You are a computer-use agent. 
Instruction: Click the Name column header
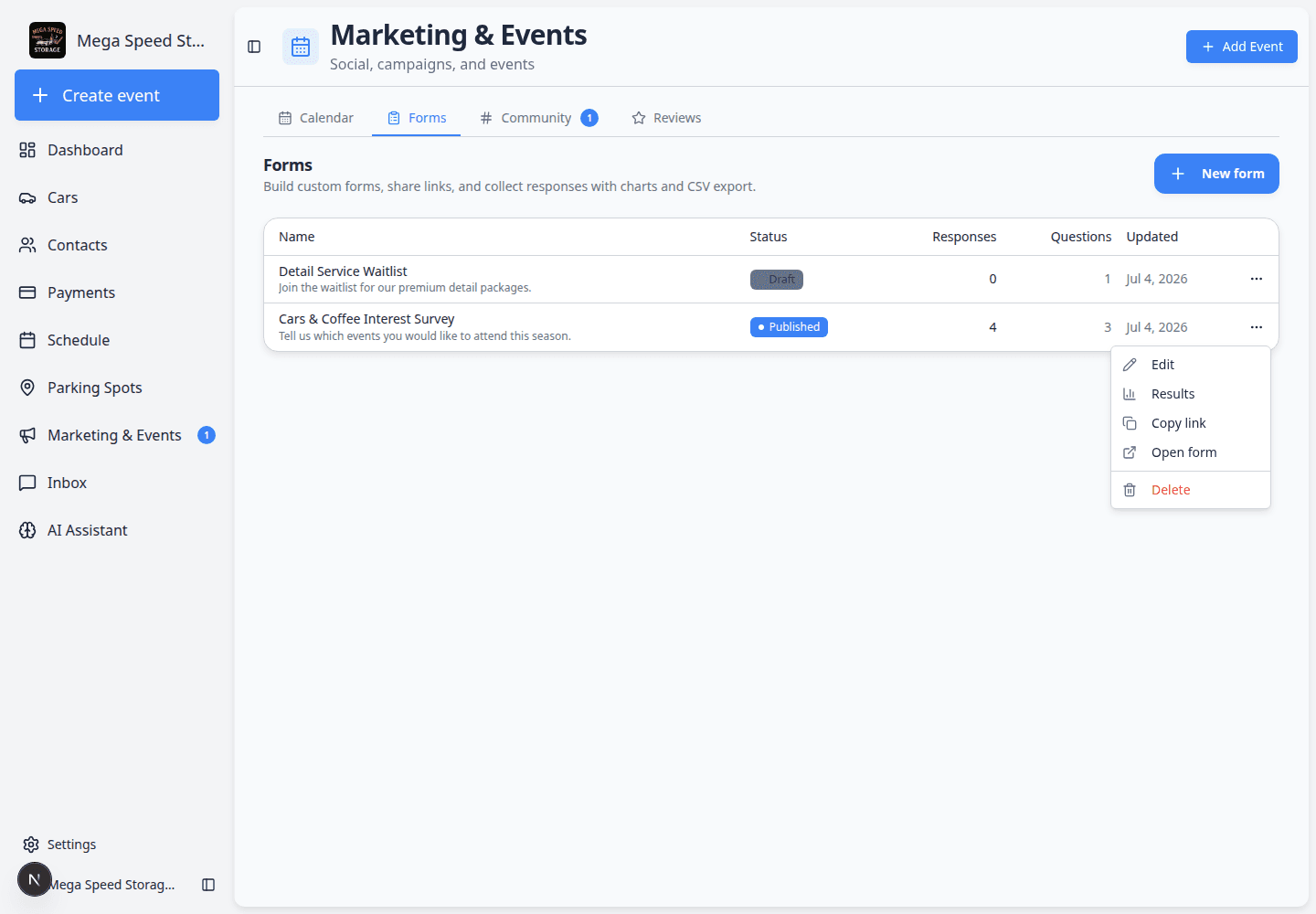pos(297,237)
